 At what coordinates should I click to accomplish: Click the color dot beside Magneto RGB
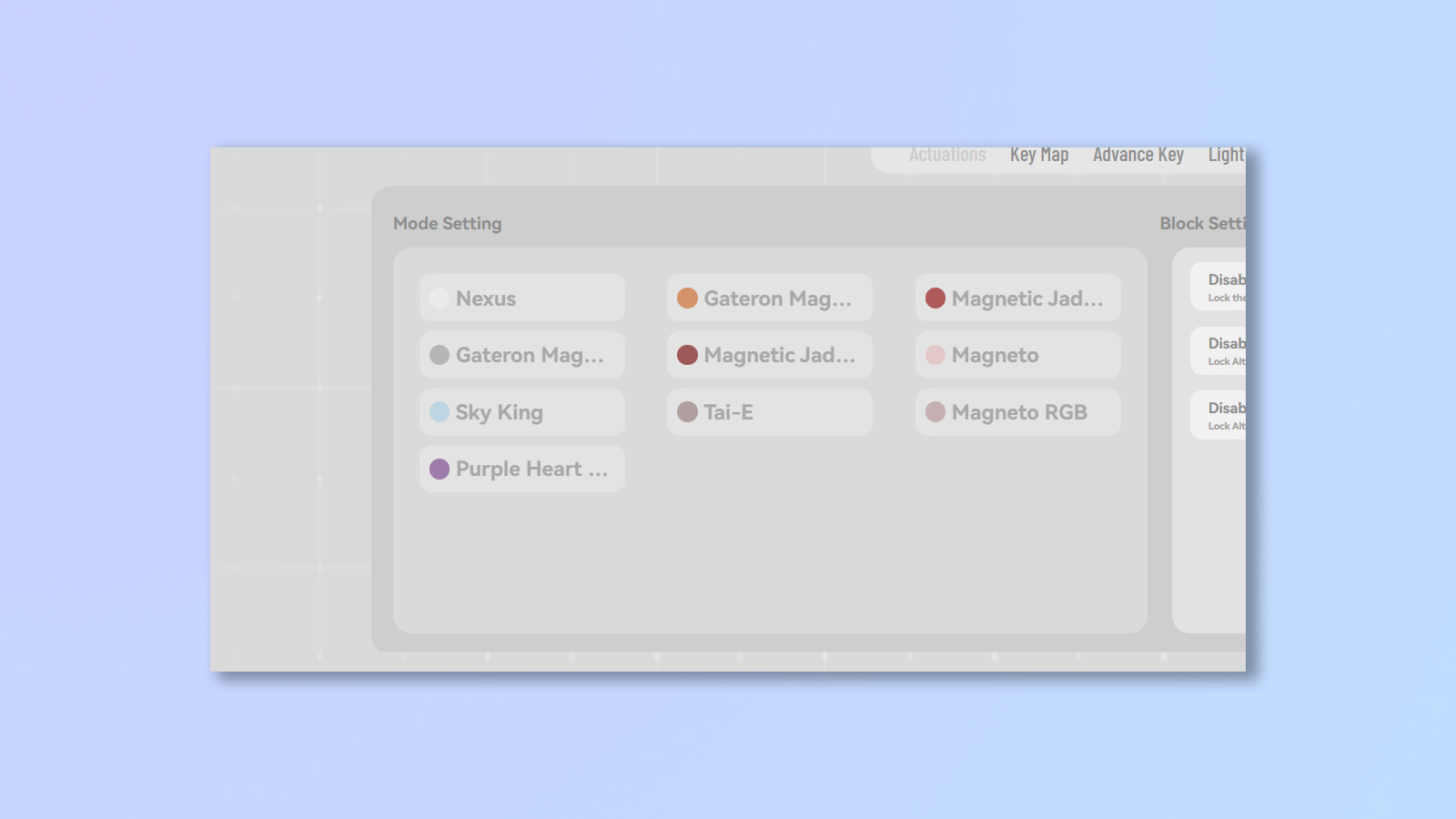935,411
